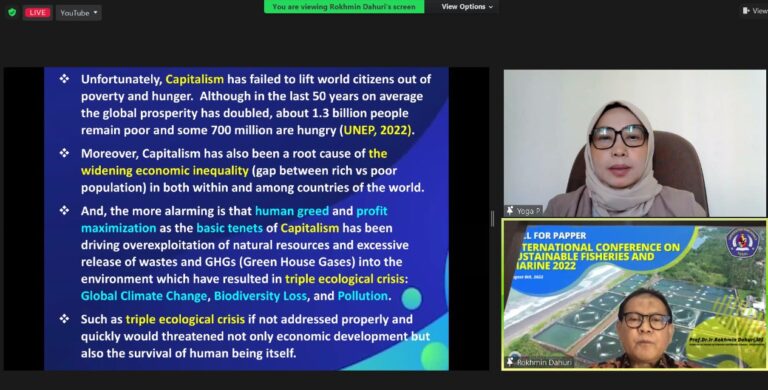Image resolution: width=768 pixels, height=390 pixels.
Task: Click the first diamond bullet on the slide
Action: pyautogui.click(x=64, y=78)
